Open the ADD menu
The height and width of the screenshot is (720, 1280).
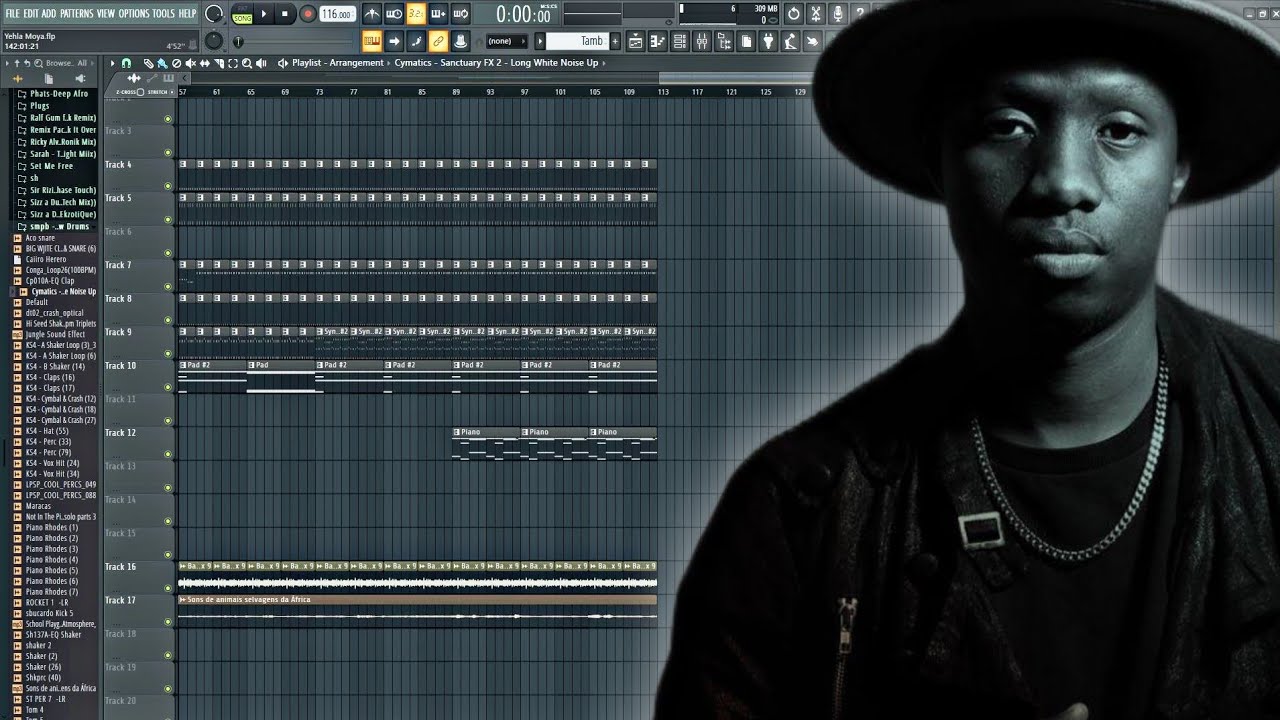tap(49, 13)
